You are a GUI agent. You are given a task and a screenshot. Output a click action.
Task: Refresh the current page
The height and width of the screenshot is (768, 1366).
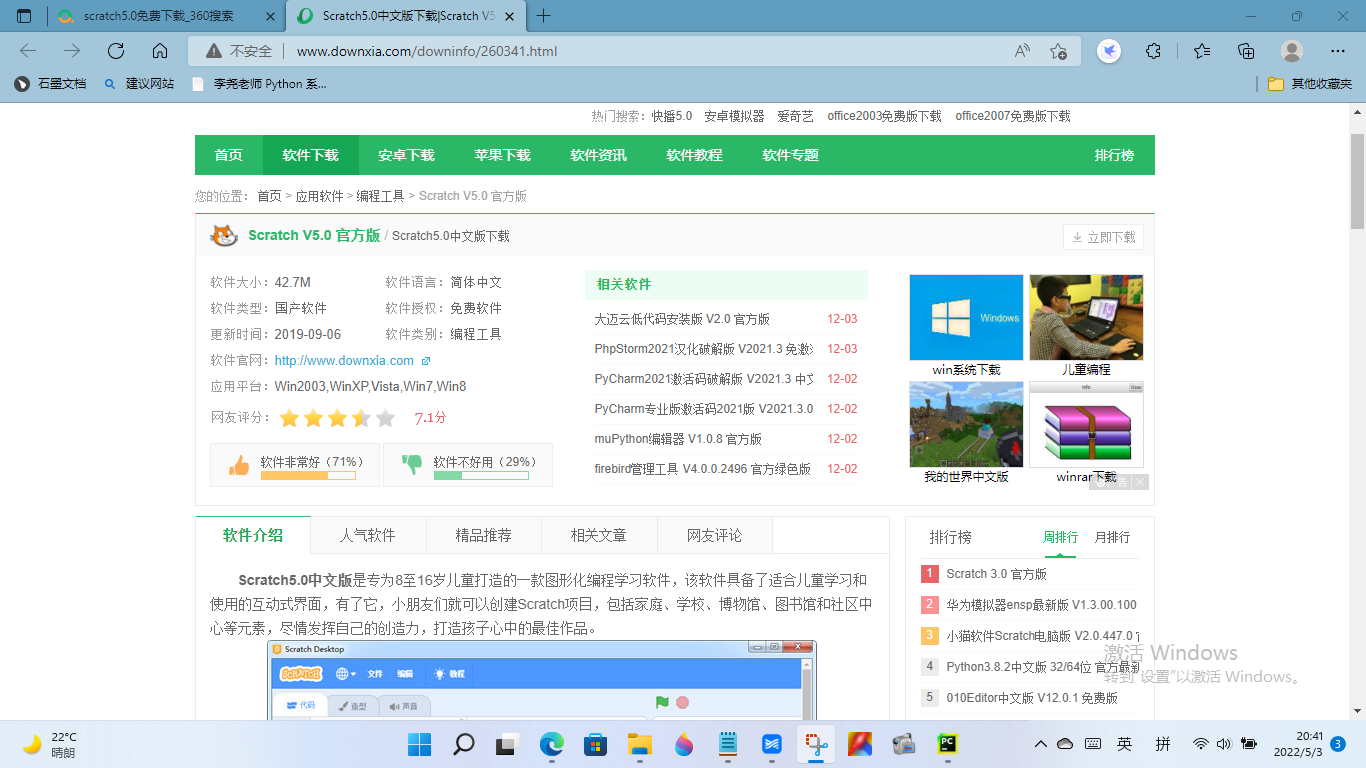tap(116, 51)
